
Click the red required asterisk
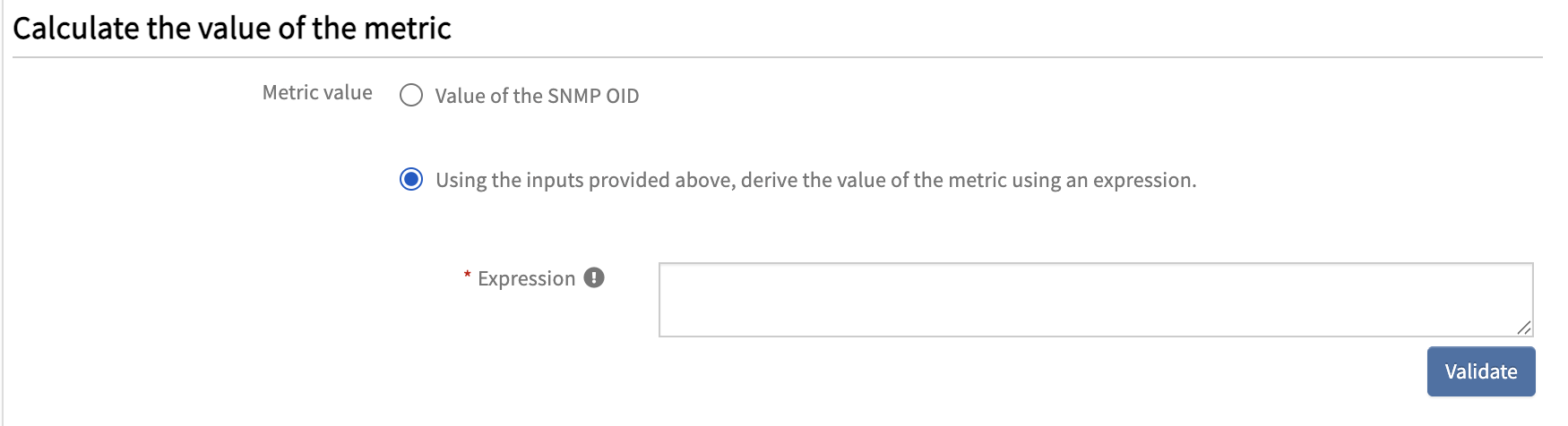pyautogui.click(x=467, y=276)
